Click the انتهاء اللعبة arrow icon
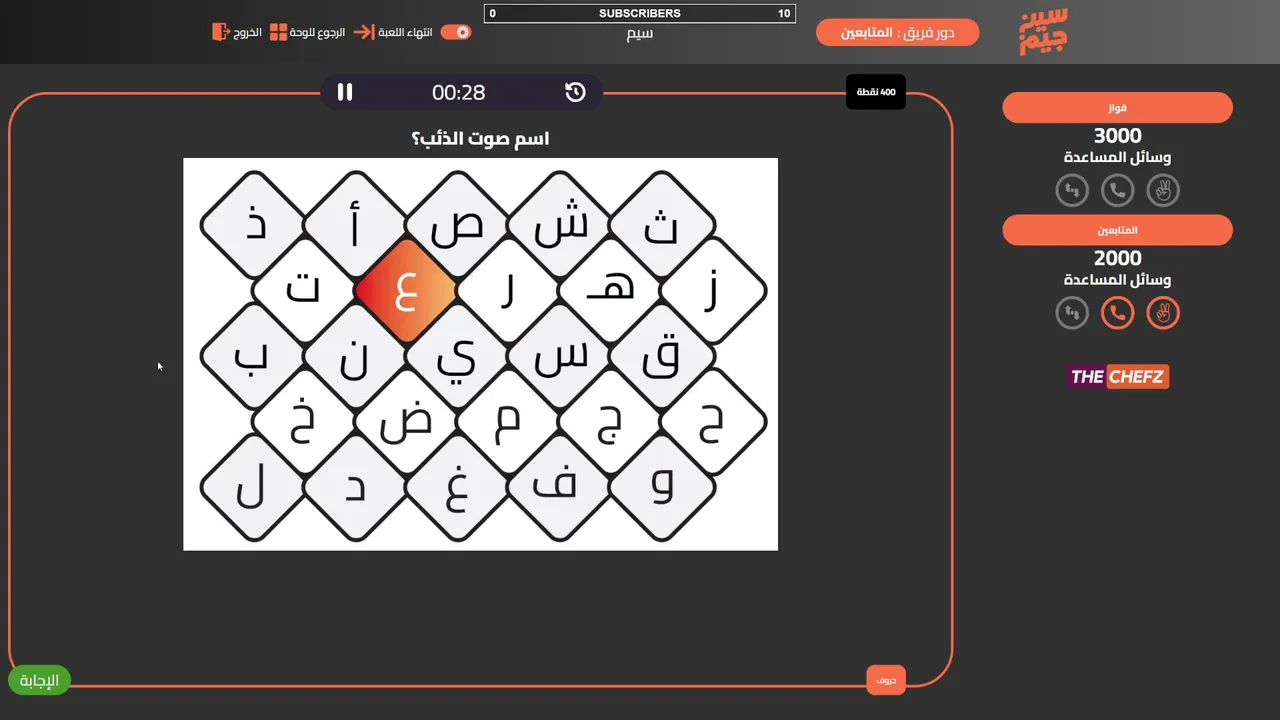The image size is (1280, 720). pos(363,32)
